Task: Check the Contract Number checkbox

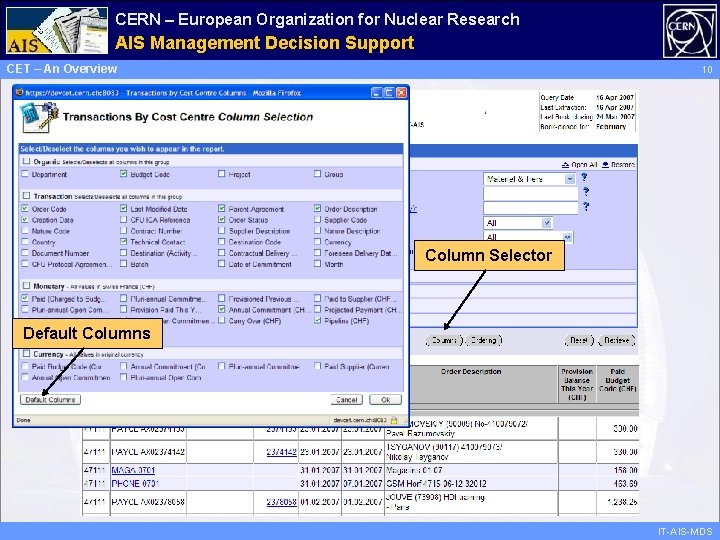Action: [x=123, y=231]
